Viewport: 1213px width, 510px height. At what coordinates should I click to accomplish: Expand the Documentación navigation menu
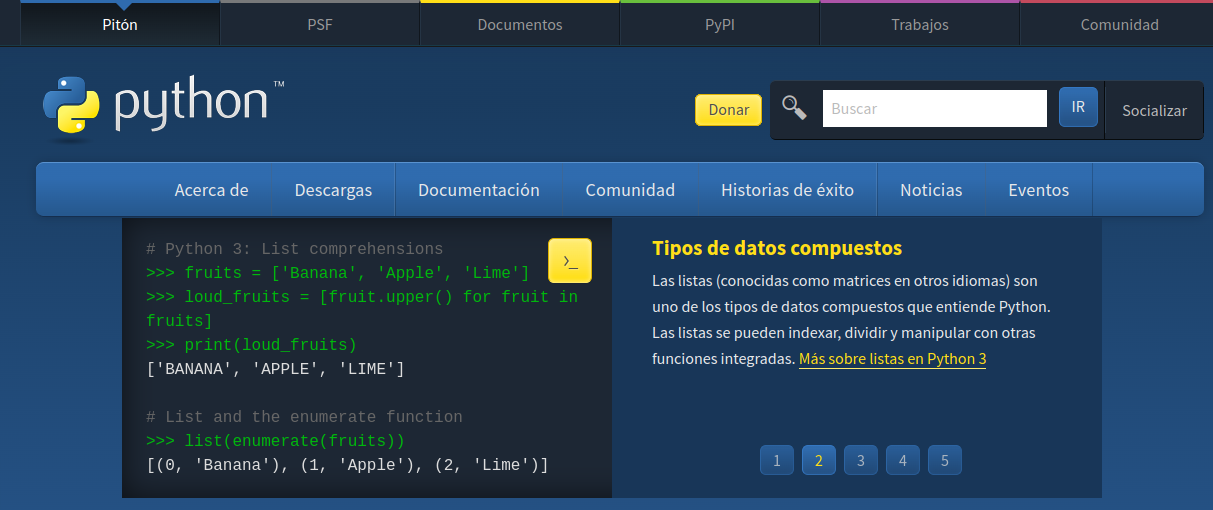pyautogui.click(x=478, y=190)
